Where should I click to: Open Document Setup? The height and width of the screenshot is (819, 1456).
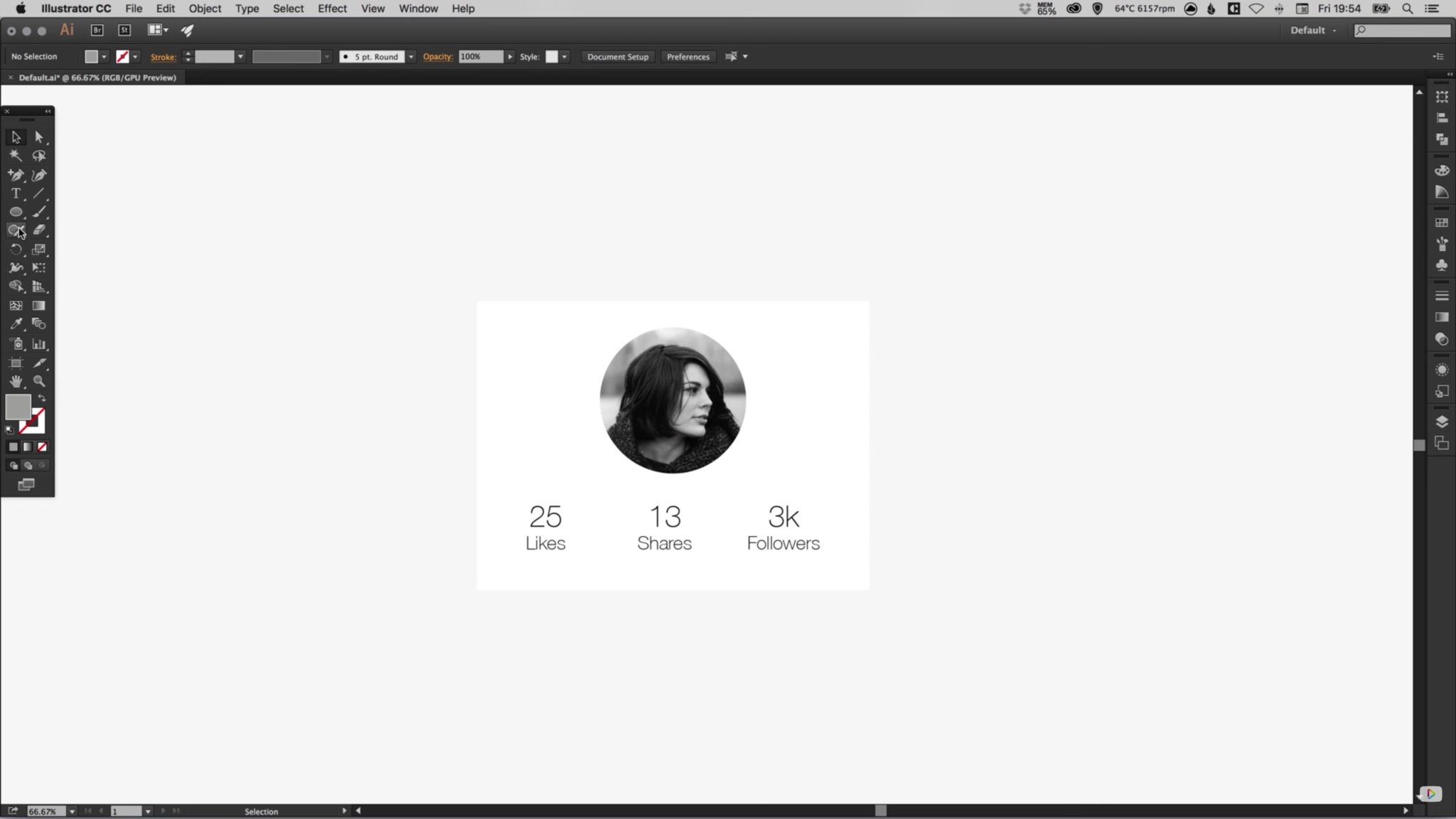(x=617, y=56)
